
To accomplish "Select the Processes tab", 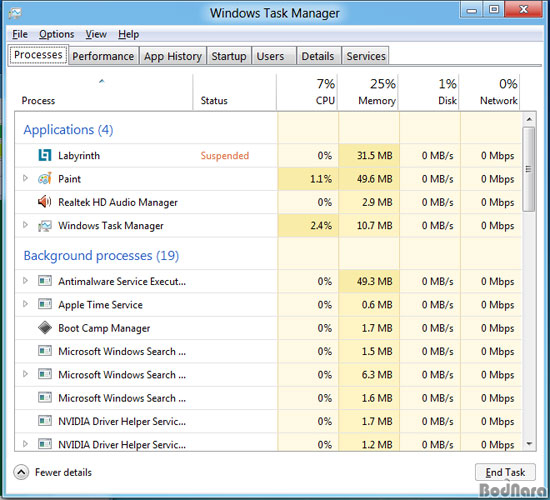I will (x=38, y=55).
